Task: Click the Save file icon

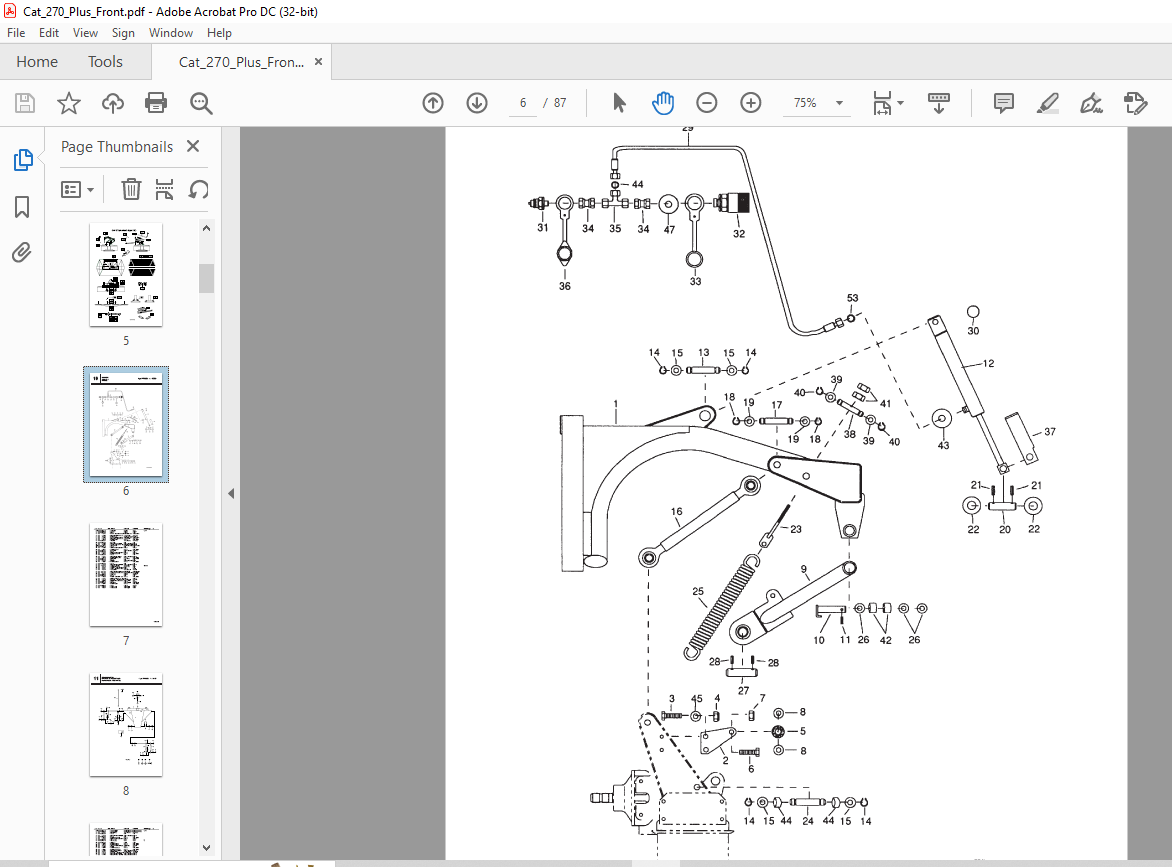Action: pyautogui.click(x=25, y=103)
